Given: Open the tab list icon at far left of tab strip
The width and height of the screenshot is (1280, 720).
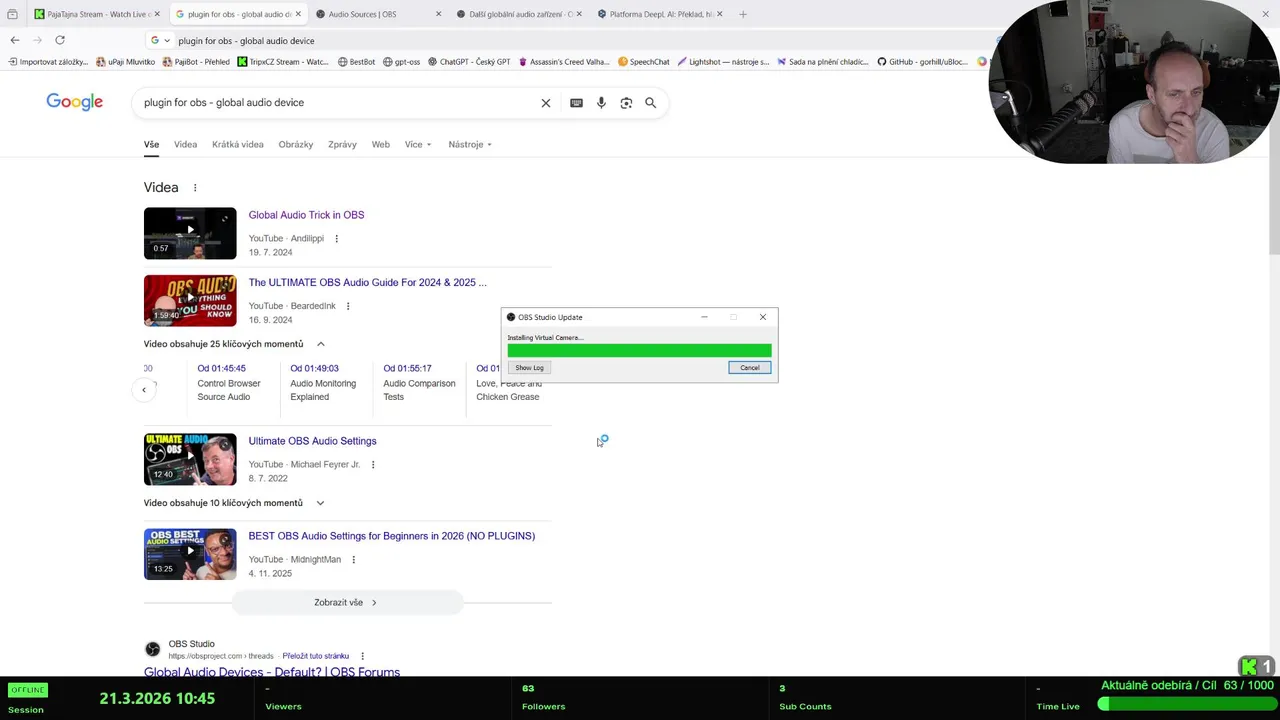Looking at the screenshot, I should (x=12, y=14).
